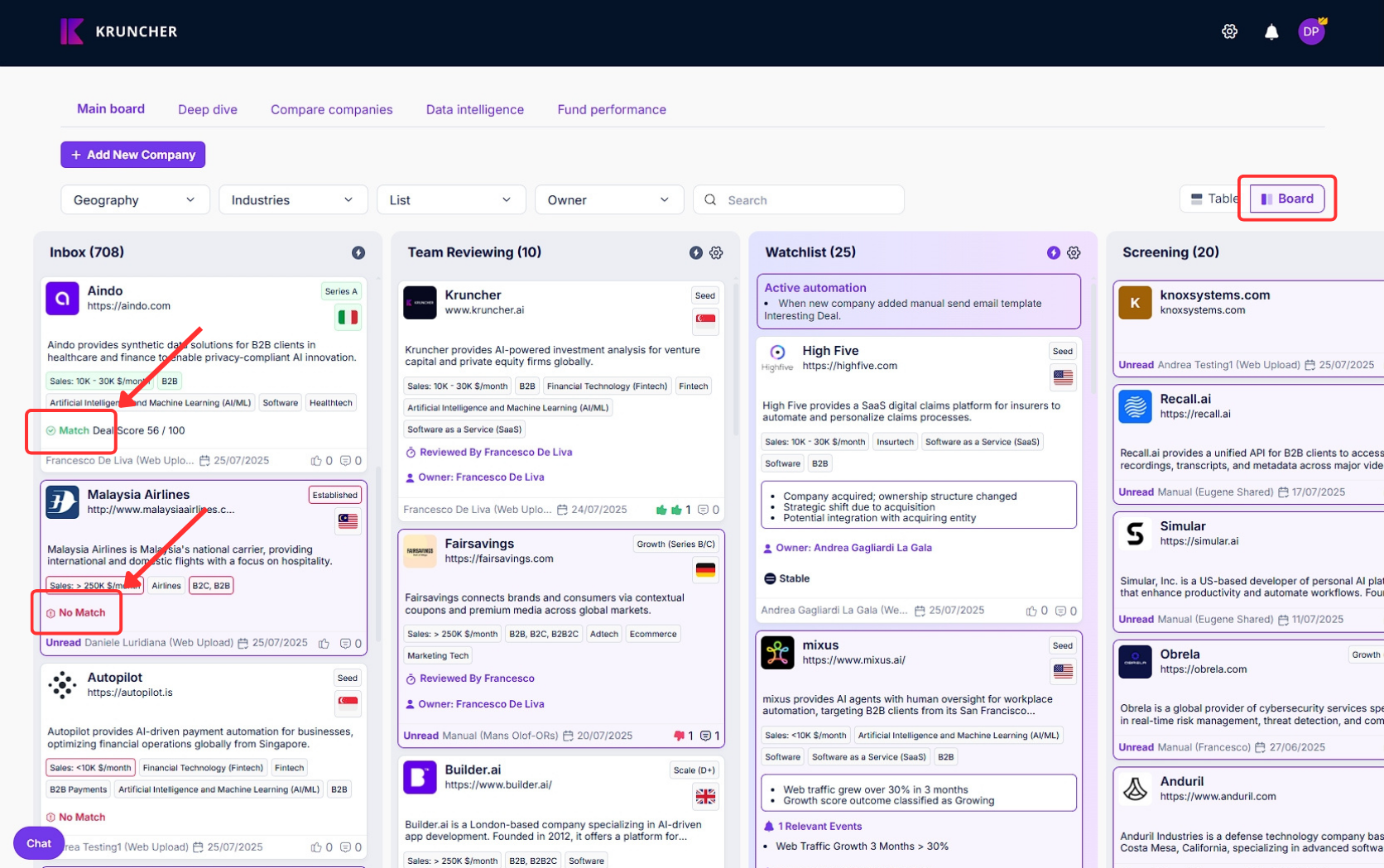This screenshot has width=1384, height=868.
Task: Click Aindo company logo
Action: (62, 298)
